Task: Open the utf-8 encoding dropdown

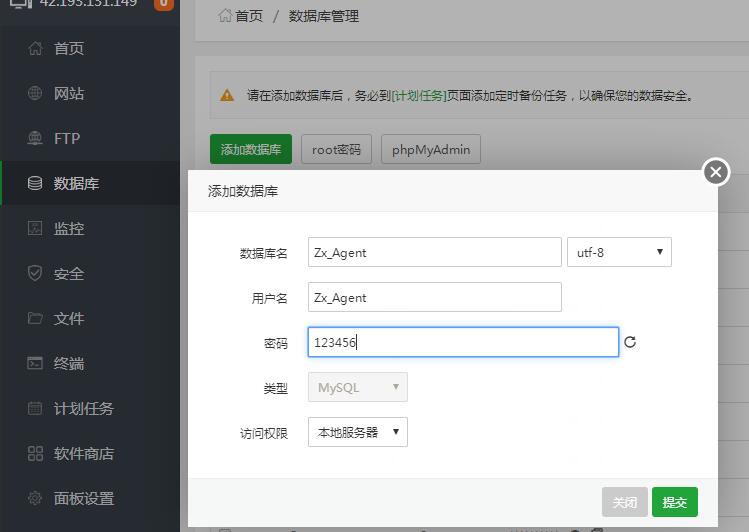Action: click(x=619, y=252)
